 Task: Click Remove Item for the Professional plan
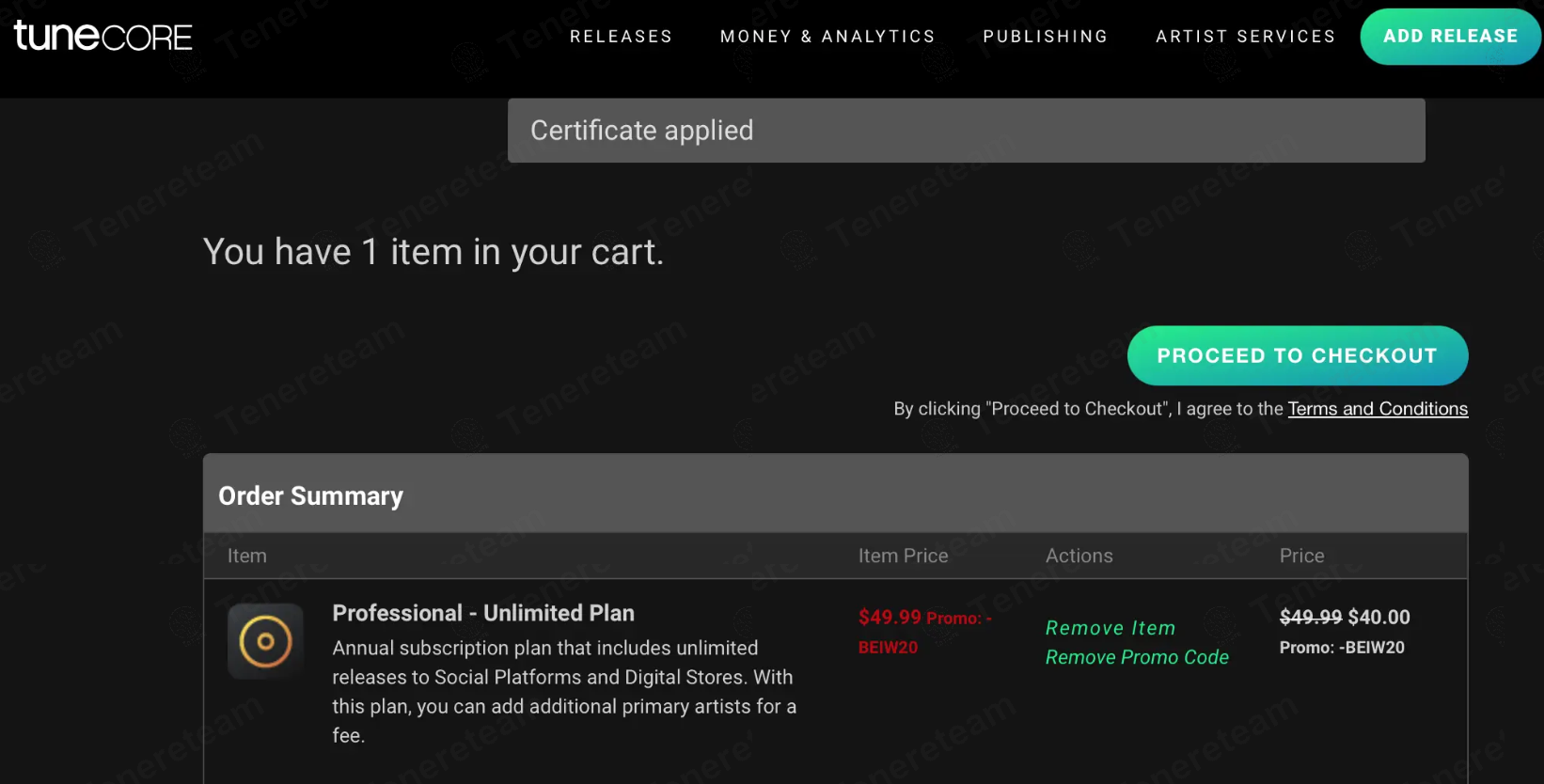pyautogui.click(x=1110, y=627)
